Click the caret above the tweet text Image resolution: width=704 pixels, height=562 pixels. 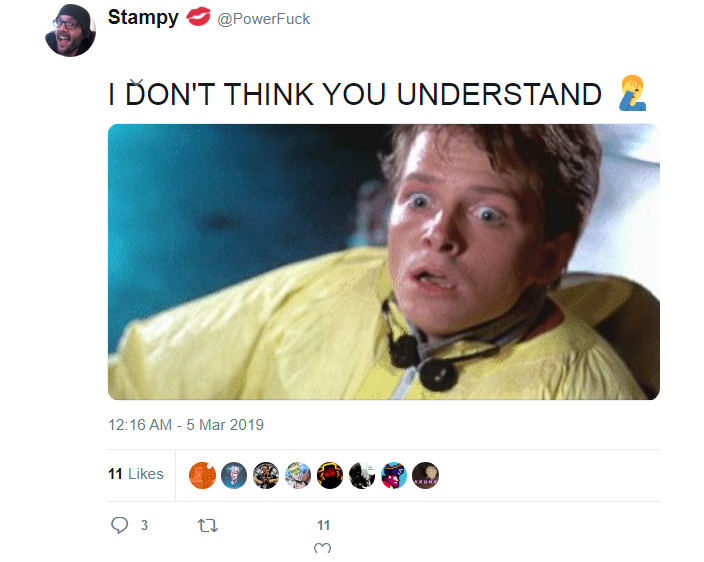pyautogui.click(x=136, y=83)
